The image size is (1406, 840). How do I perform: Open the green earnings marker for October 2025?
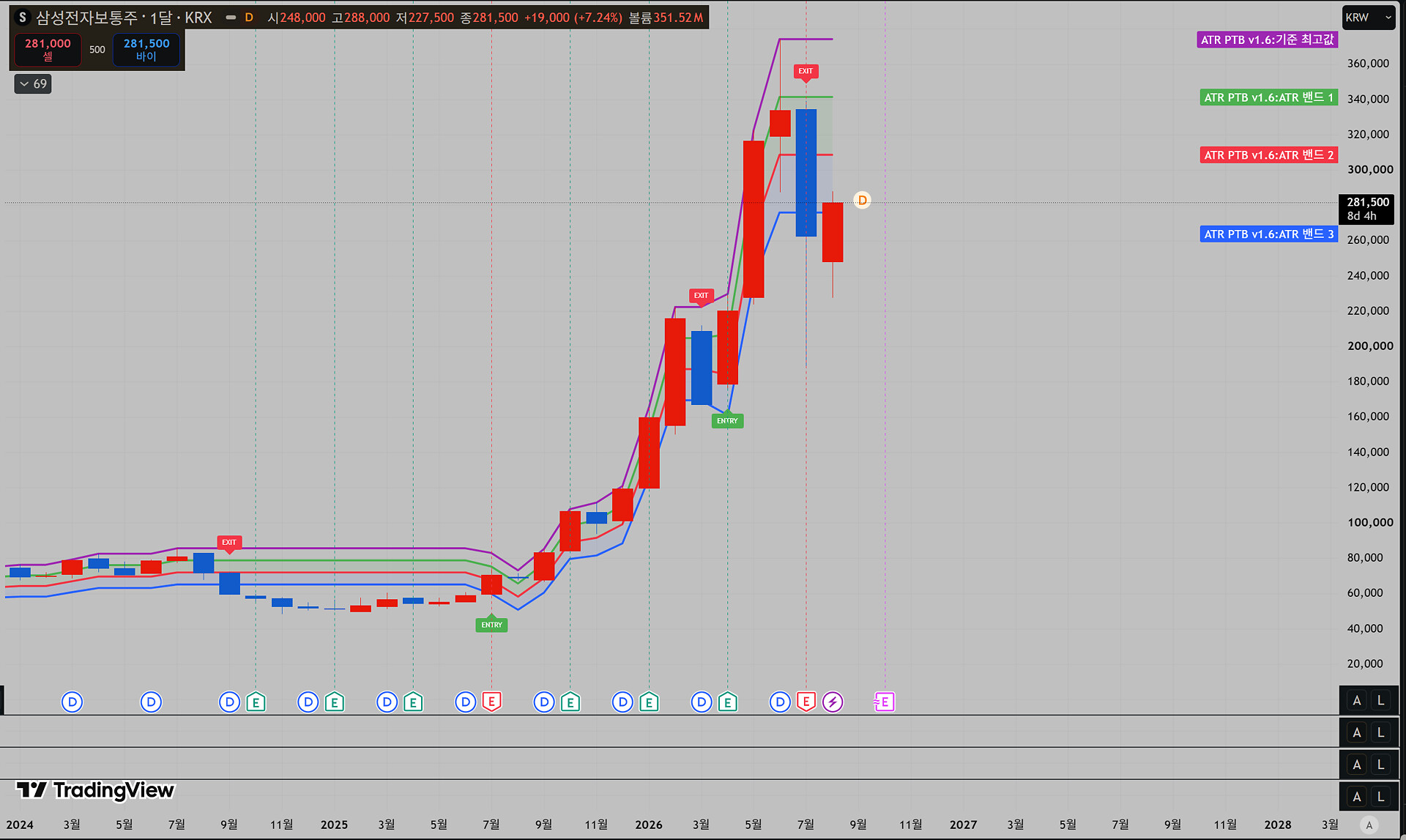570,702
